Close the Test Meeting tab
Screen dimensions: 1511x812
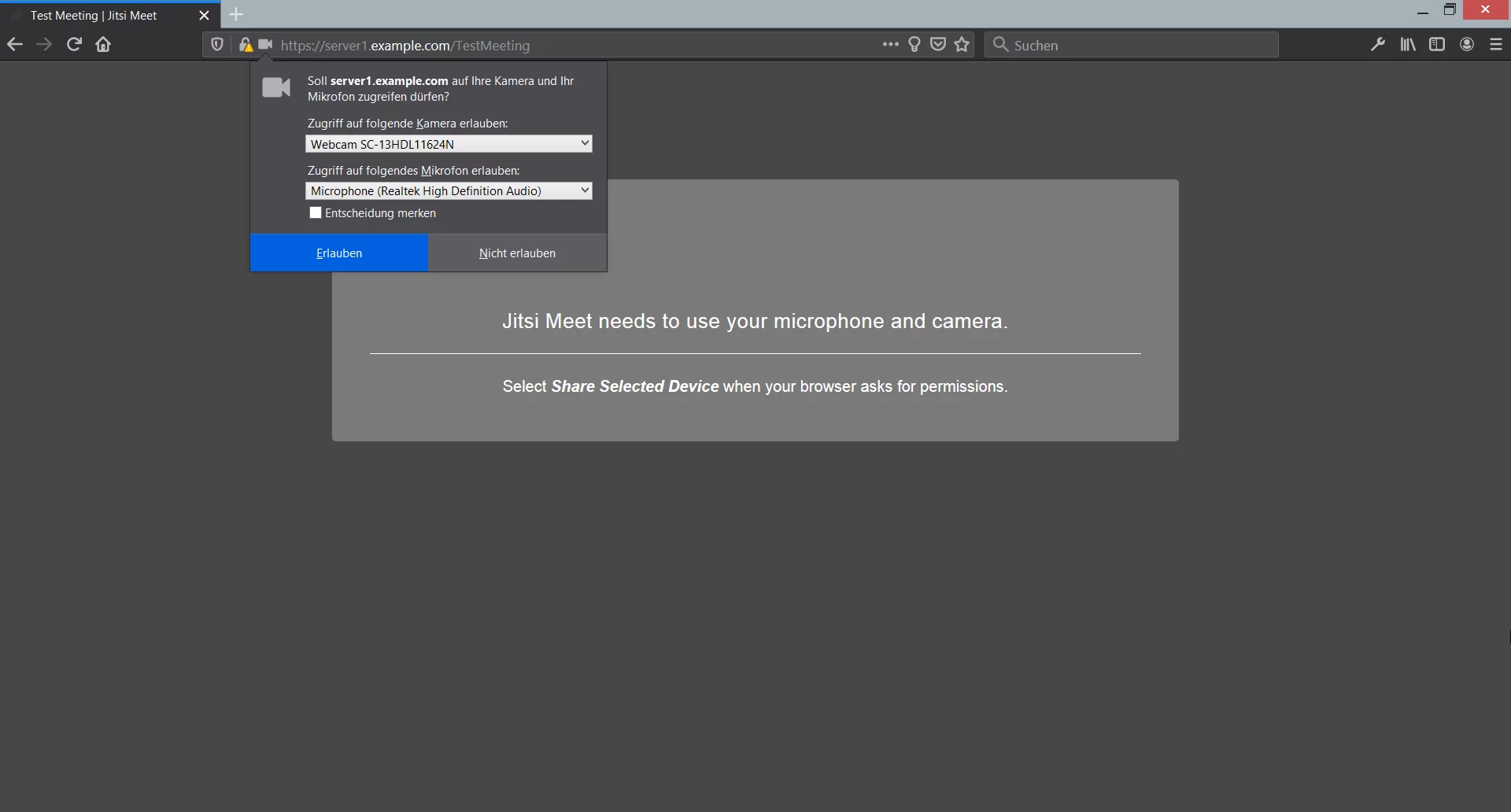(204, 15)
